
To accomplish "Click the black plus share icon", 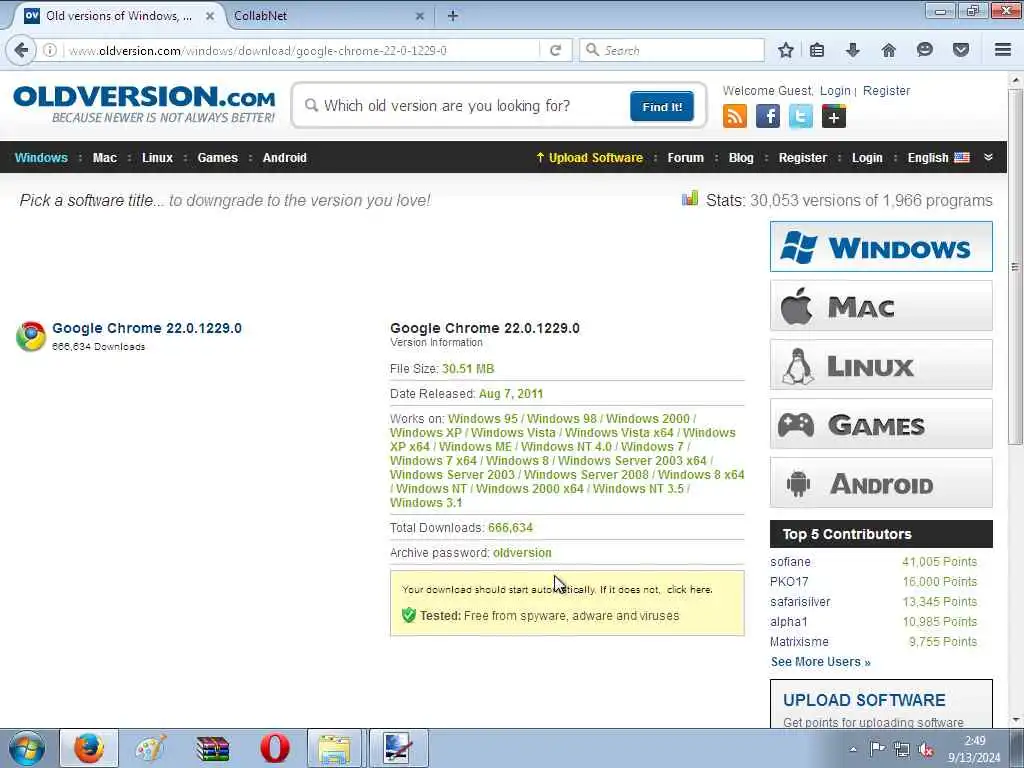I will tap(834, 116).
